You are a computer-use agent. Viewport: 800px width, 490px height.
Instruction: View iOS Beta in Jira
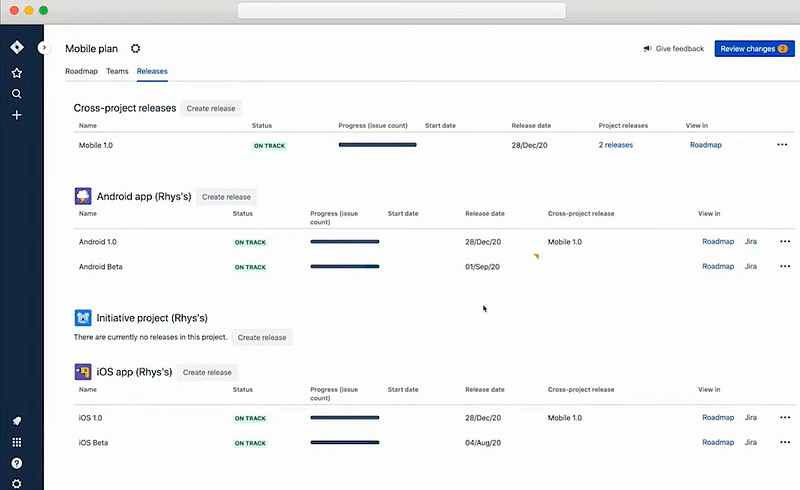pos(751,443)
